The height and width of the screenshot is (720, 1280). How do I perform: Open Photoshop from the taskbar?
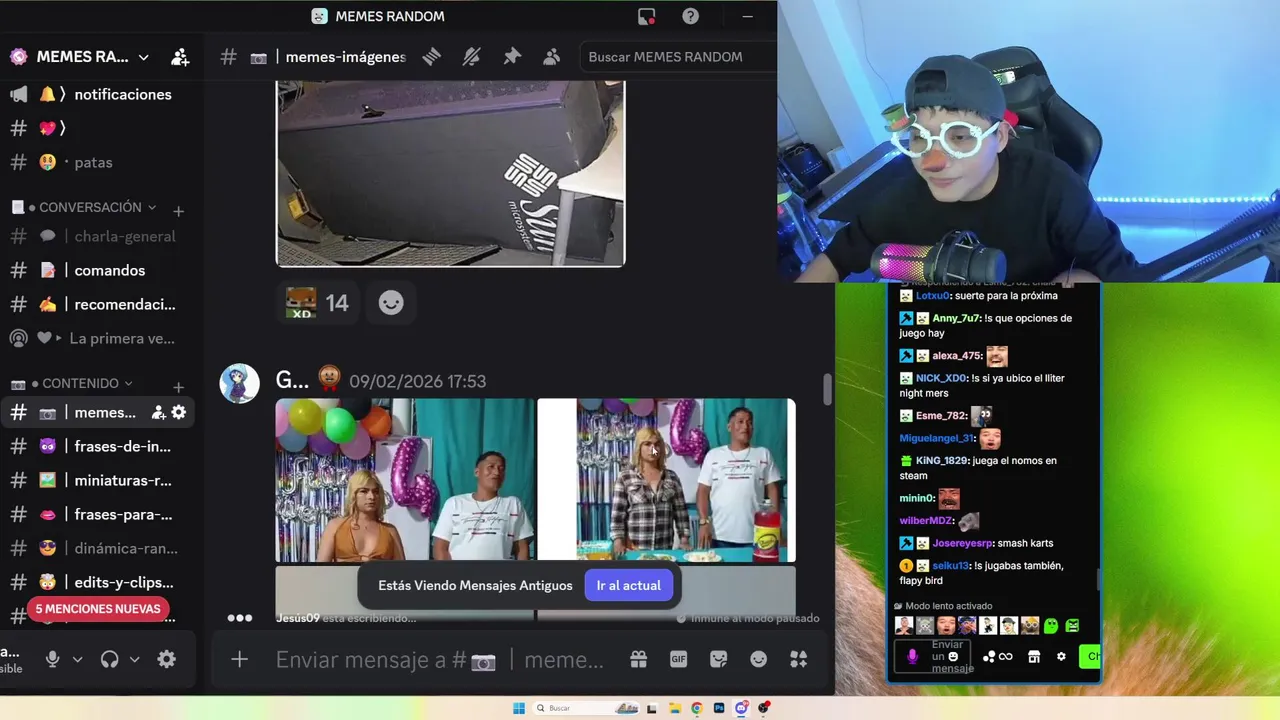719,708
